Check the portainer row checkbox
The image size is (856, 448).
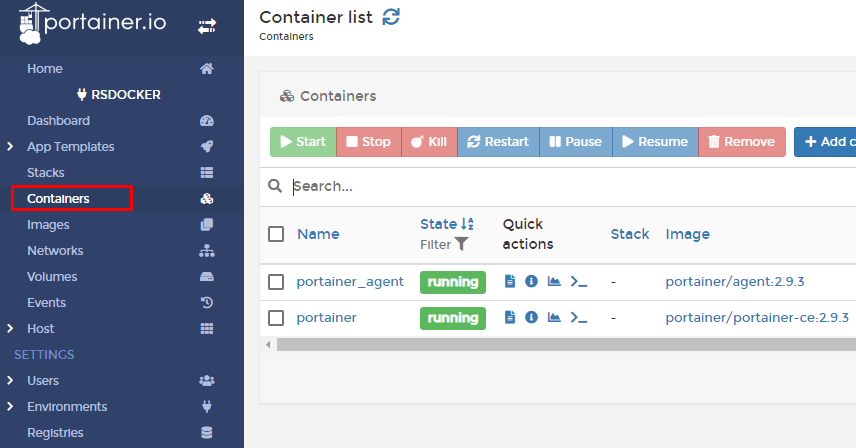click(276, 318)
